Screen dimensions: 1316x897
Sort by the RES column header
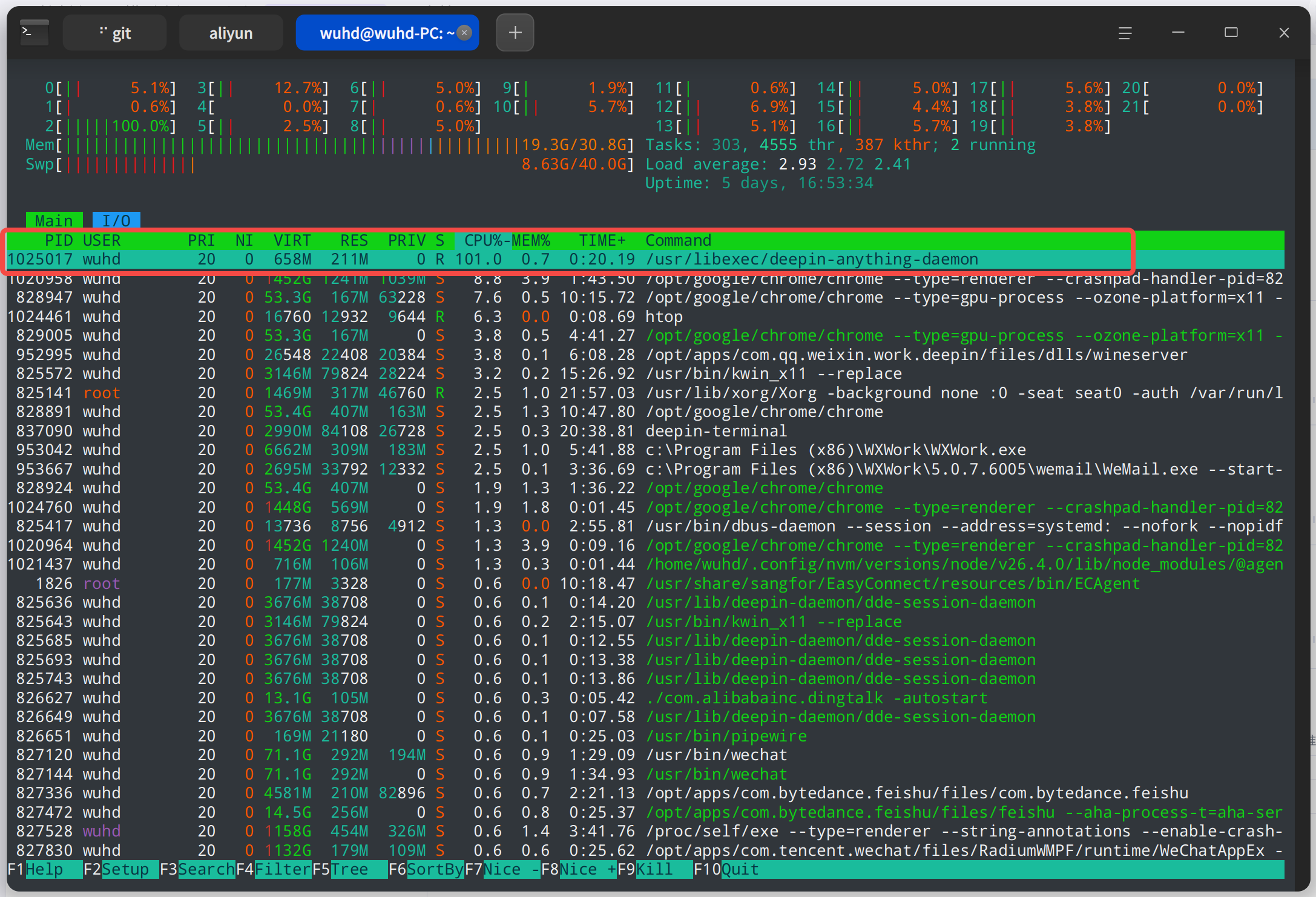(x=354, y=240)
